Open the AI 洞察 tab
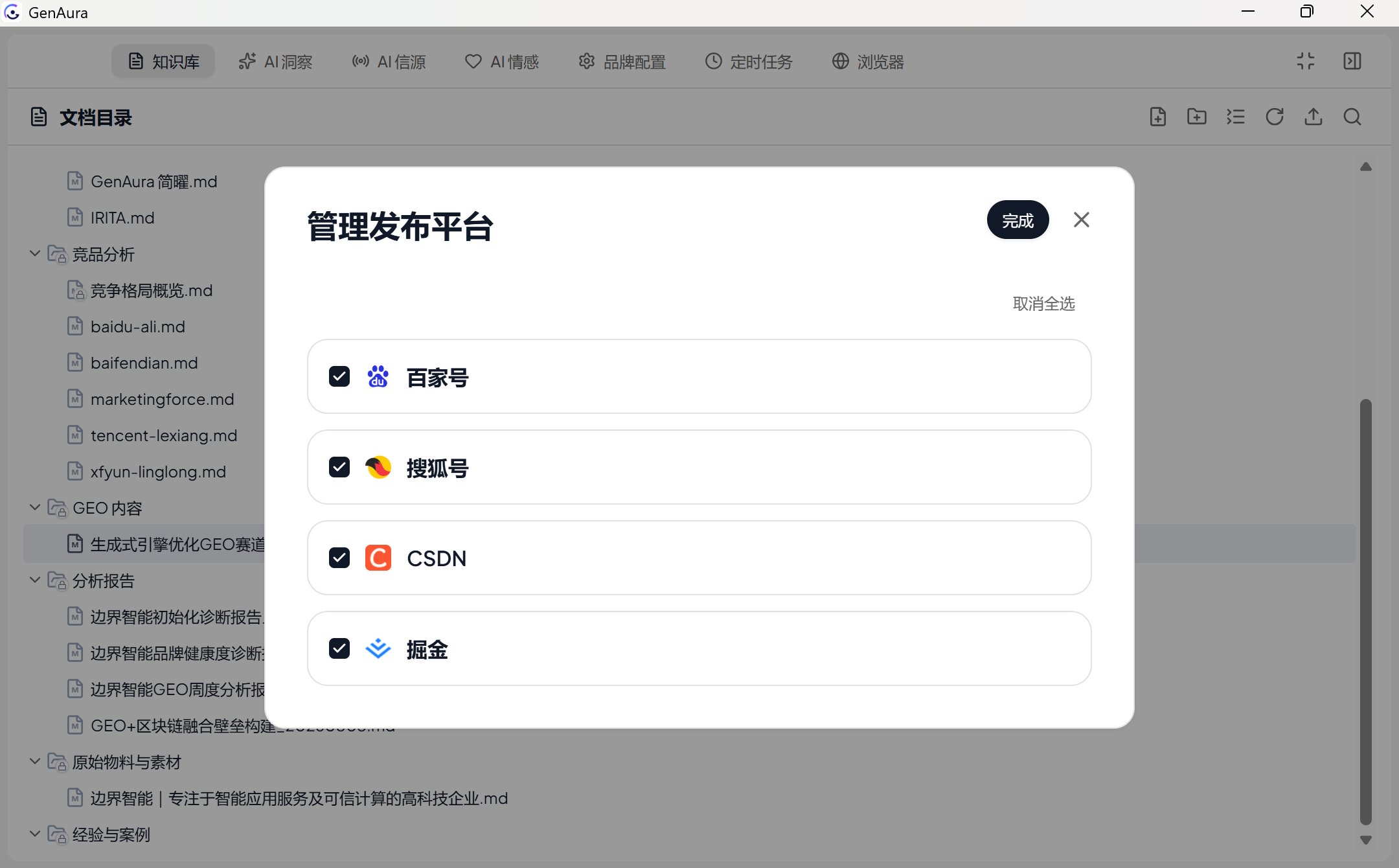This screenshot has width=1399, height=868. (275, 62)
